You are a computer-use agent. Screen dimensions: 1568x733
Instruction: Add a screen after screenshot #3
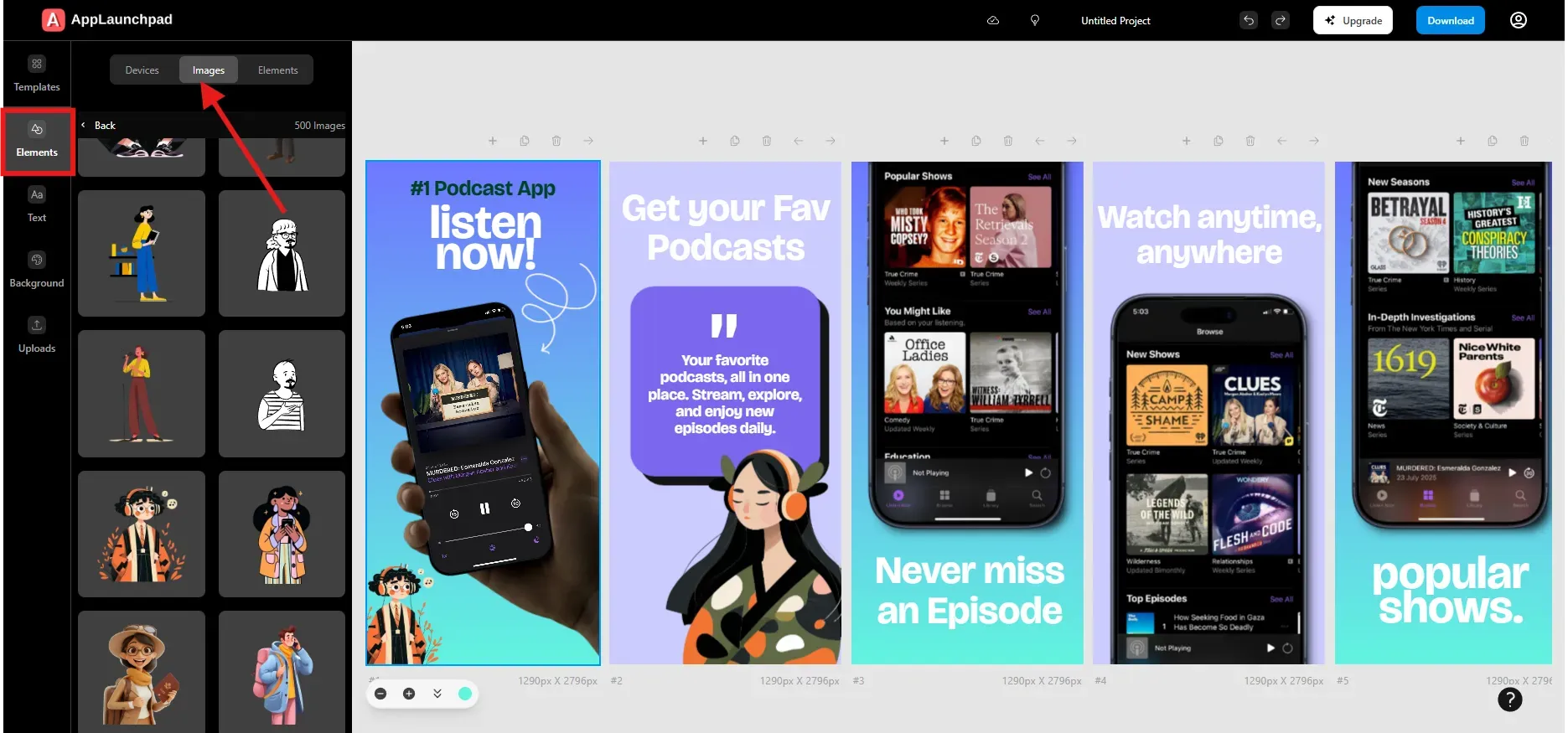(944, 141)
